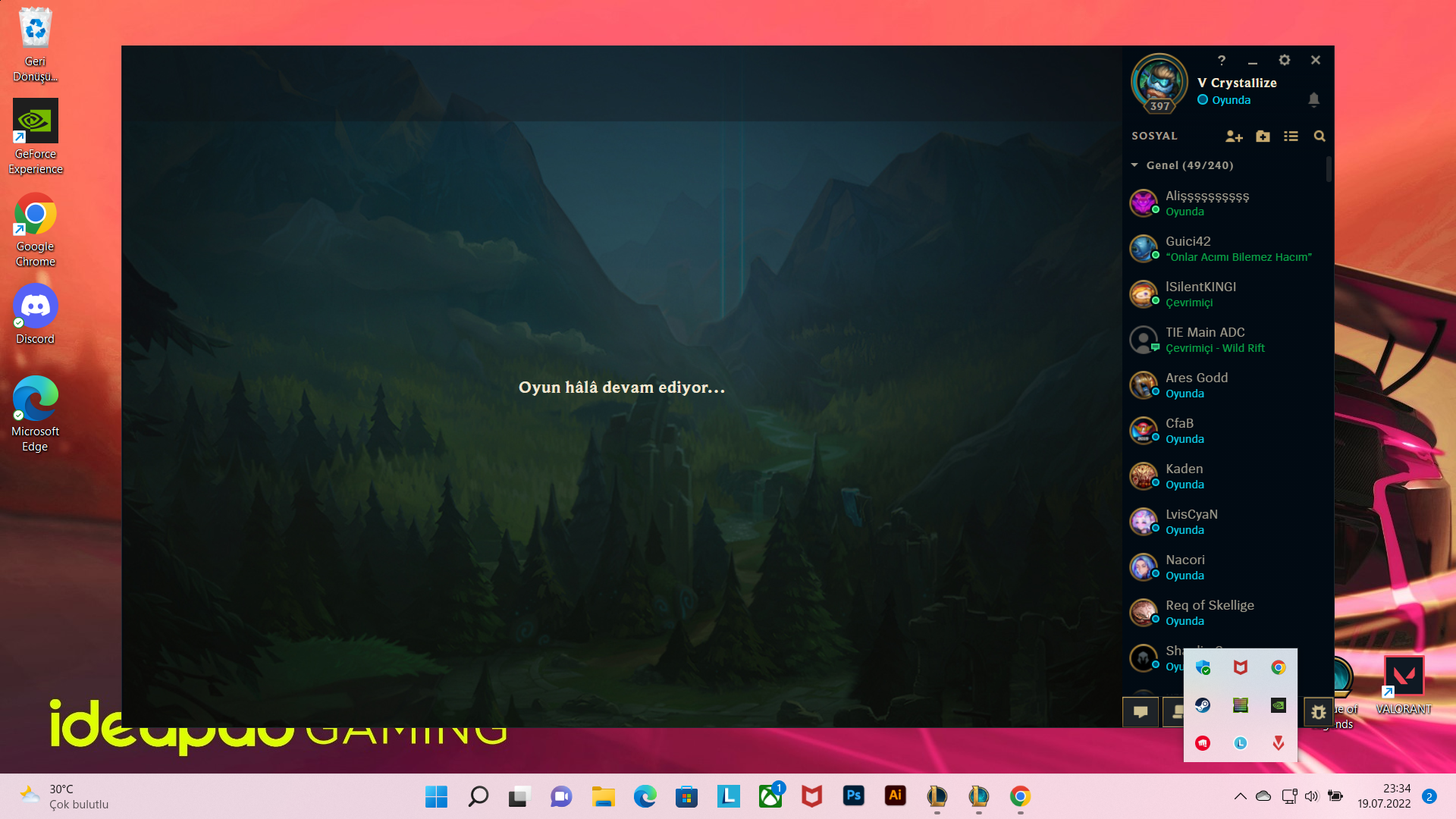Viewport: 1456px width, 819px height.
Task: Open the Recycle Bin desktop icon
Action: pyautogui.click(x=35, y=44)
